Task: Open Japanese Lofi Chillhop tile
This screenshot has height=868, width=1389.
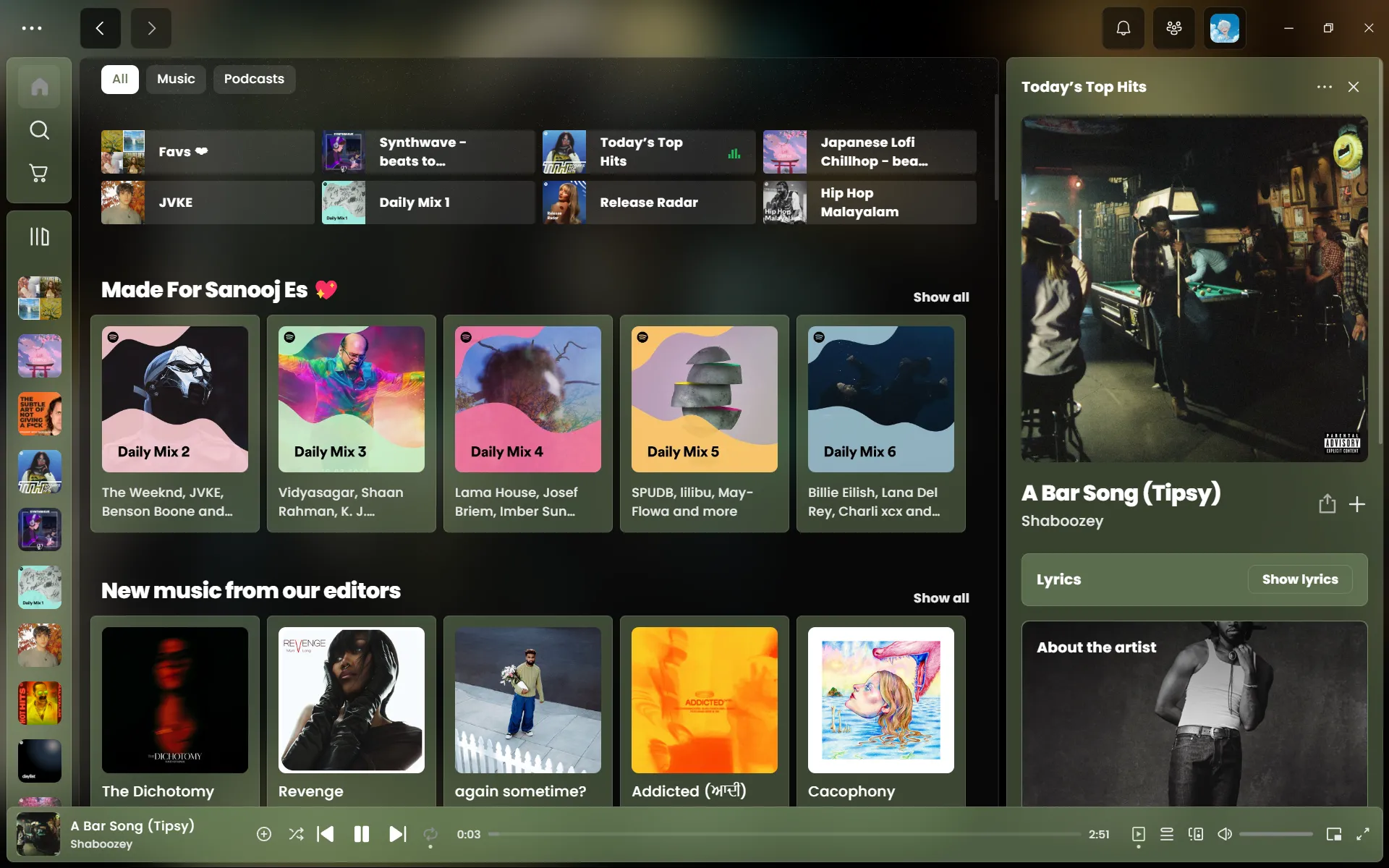Action: pos(870,152)
